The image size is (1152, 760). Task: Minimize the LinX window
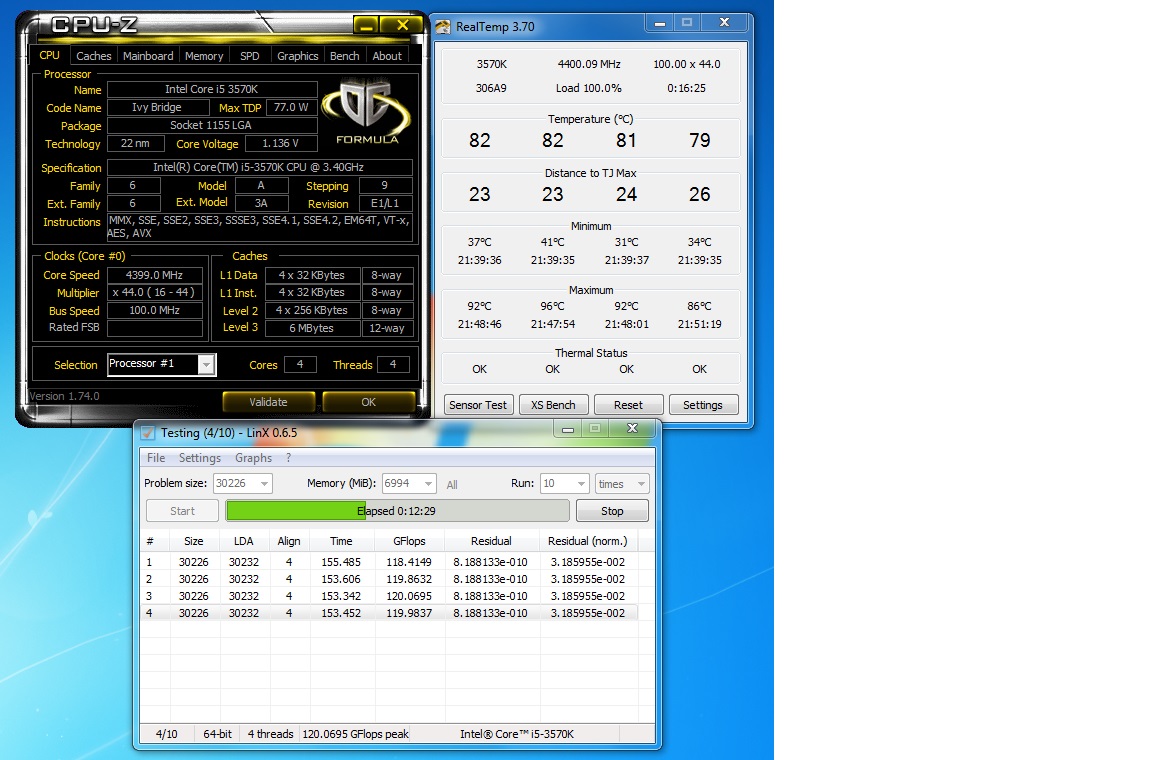[x=568, y=429]
